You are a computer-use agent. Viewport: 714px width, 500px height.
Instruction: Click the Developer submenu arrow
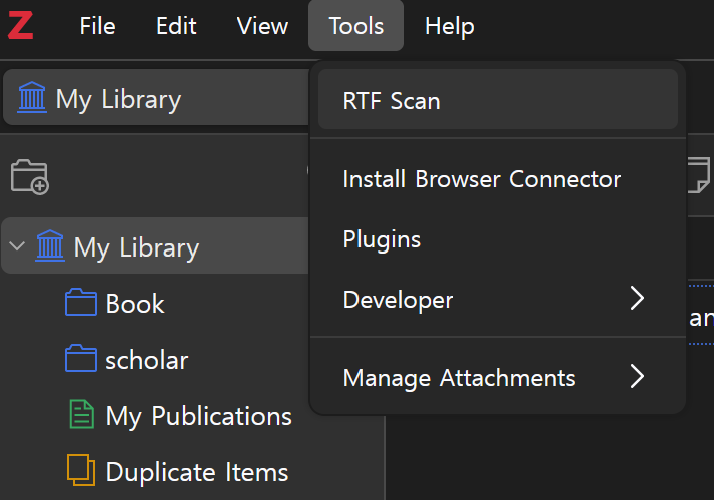click(x=638, y=299)
